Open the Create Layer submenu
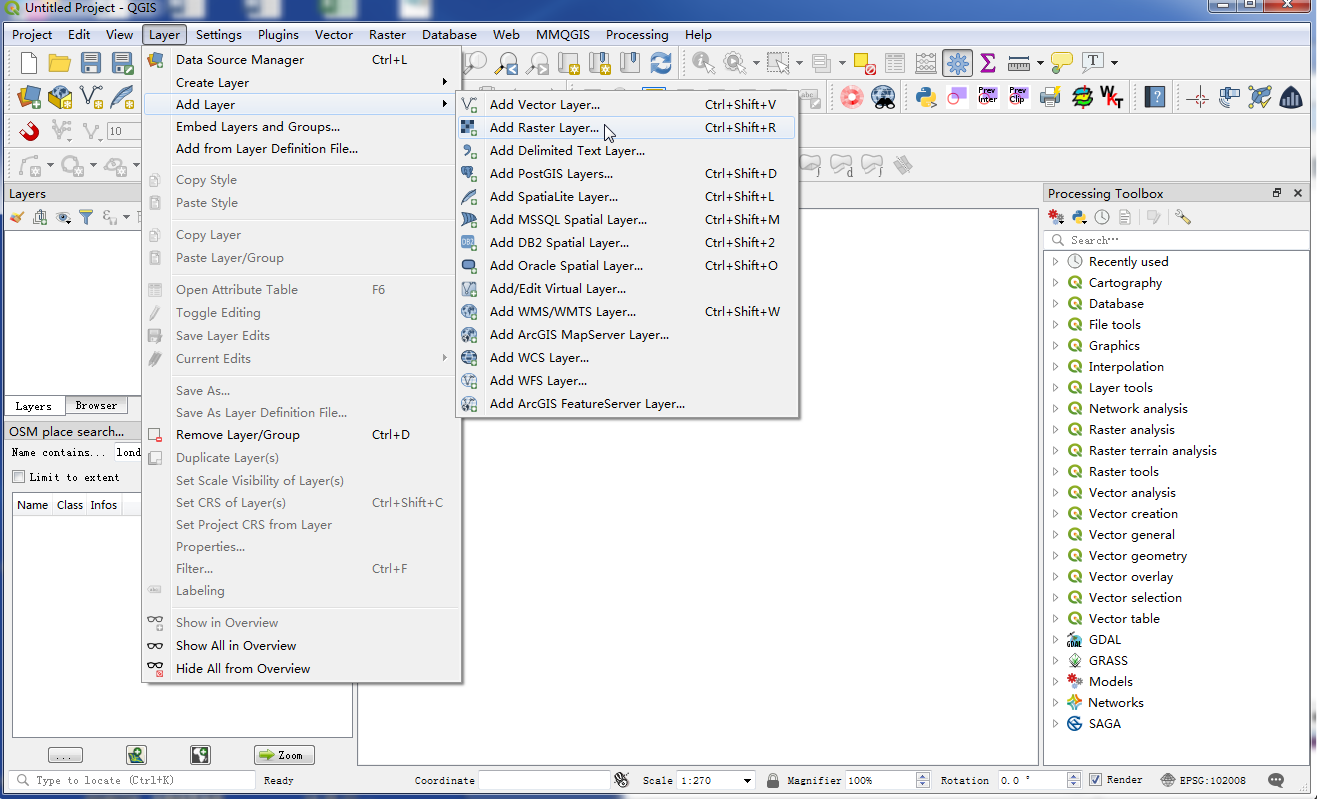This screenshot has width=1317, height=799. (301, 83)
